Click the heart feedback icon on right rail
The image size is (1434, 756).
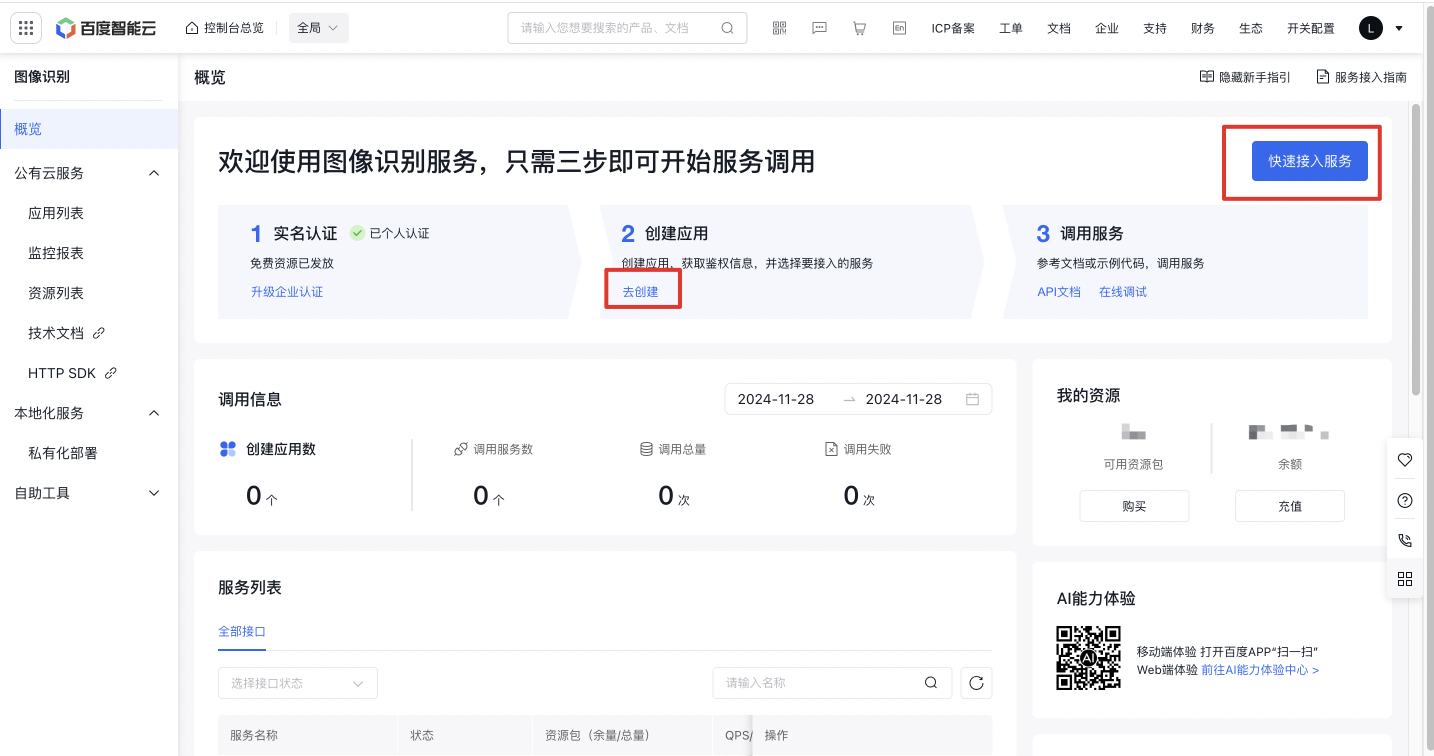pos(1405,460)
